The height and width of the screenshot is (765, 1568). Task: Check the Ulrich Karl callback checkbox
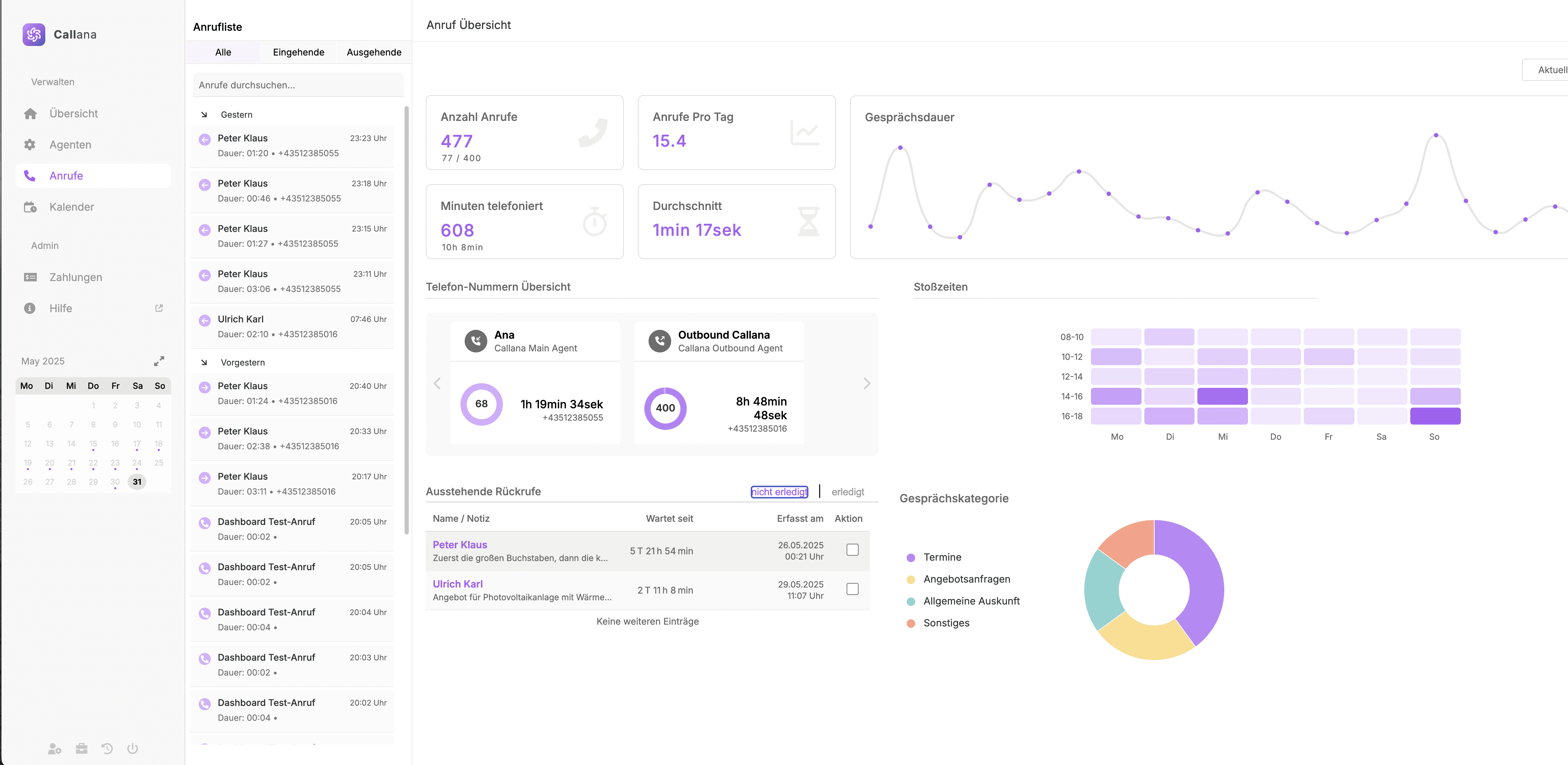tap(853, 589)
